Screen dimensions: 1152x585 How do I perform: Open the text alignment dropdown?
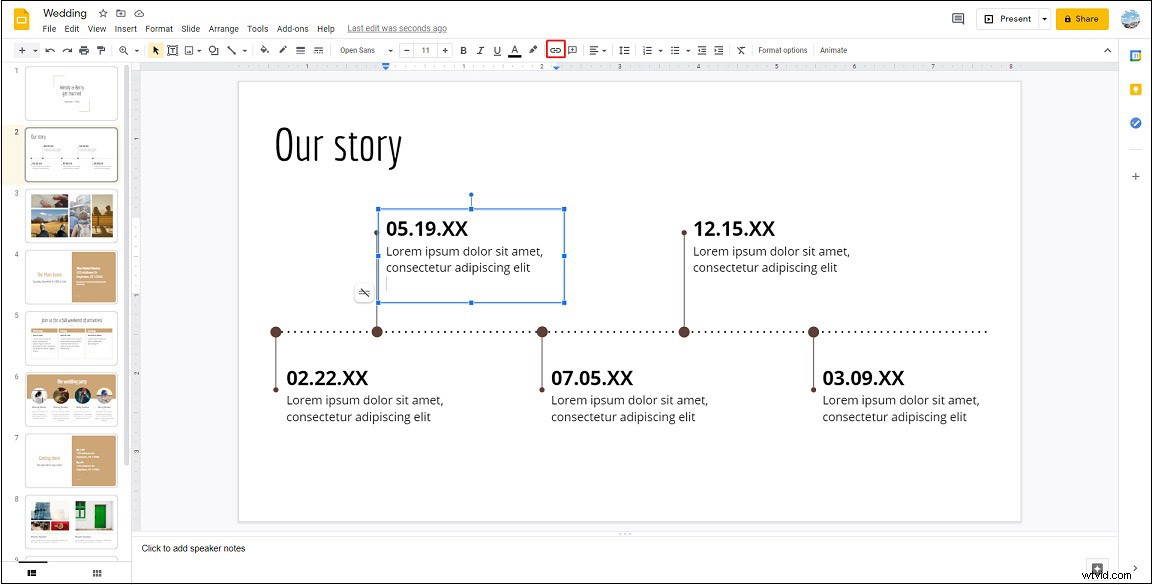coord(599,50)
